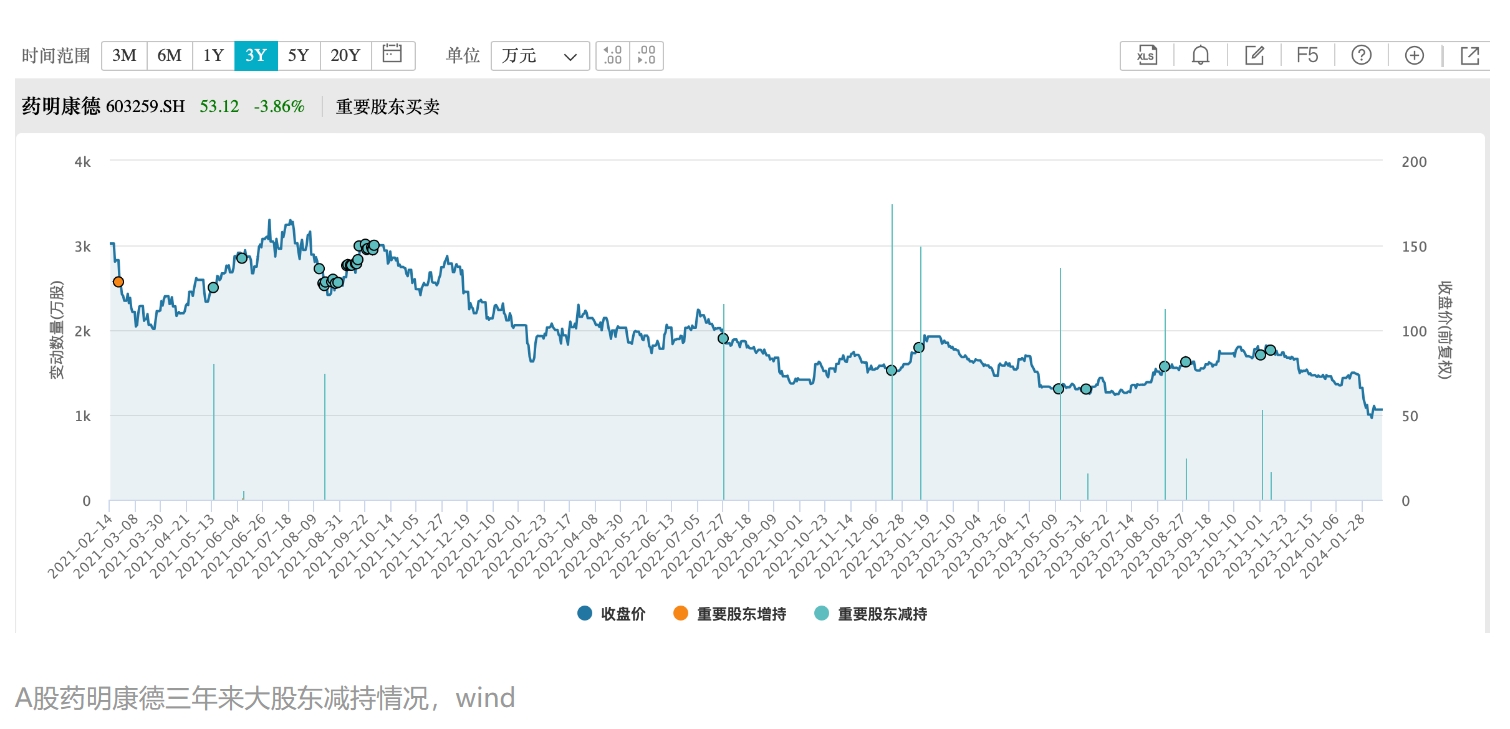Switch time range to 3M
The width and height of the screenshot is (1510, 729).
pos(124,56)
